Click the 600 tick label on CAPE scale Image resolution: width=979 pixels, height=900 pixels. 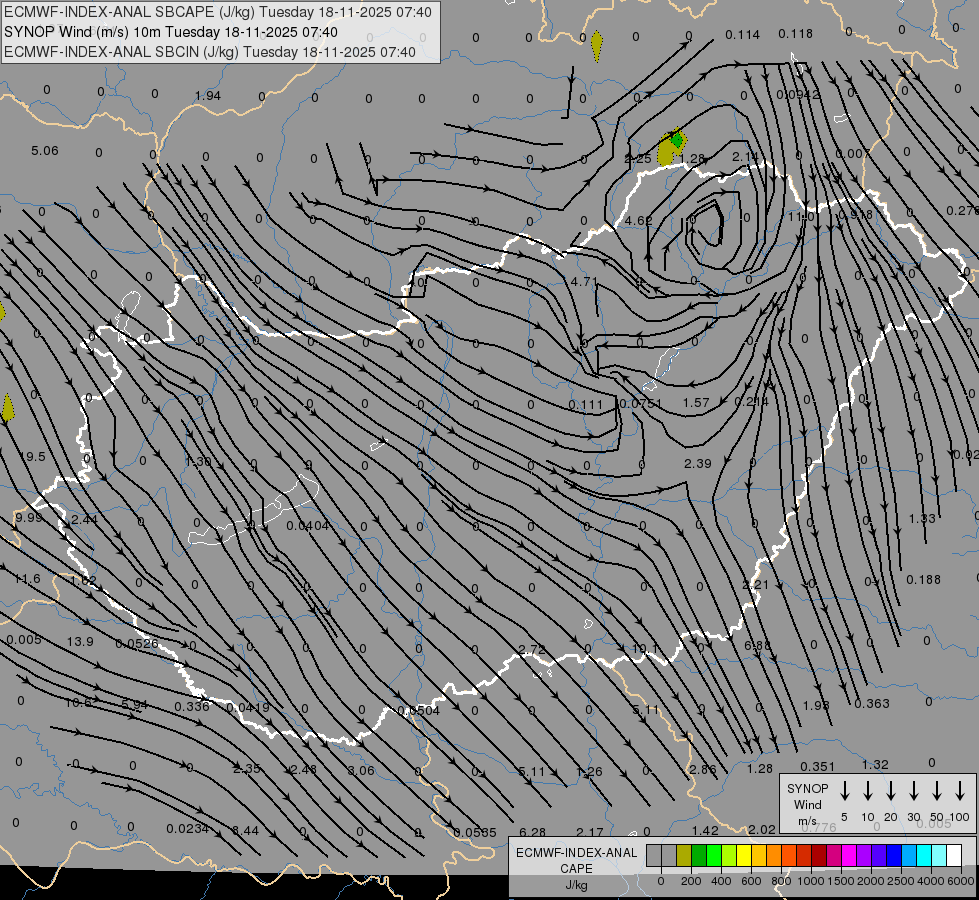751,881
